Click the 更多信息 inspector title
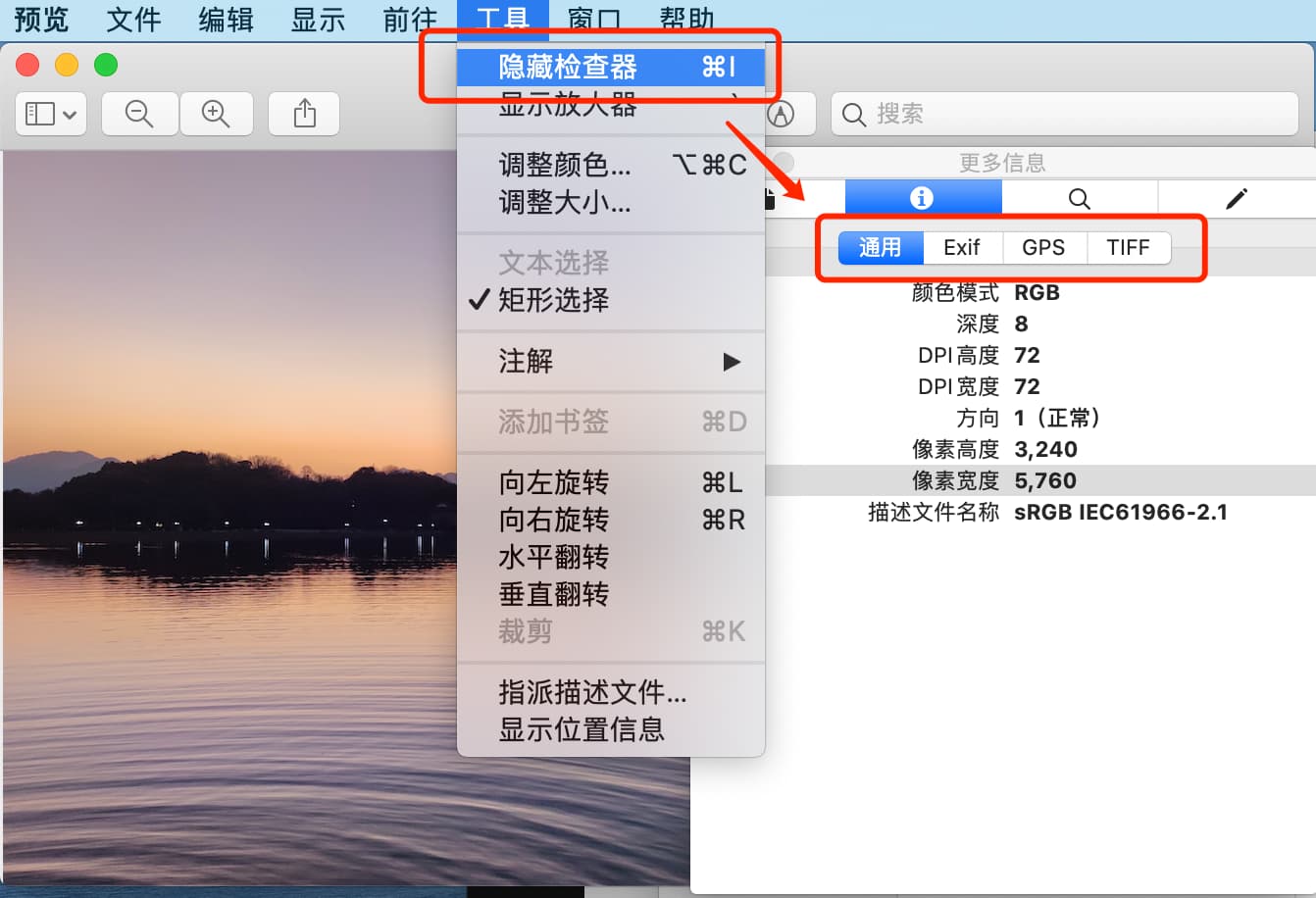The height and width of the screenshot is (898, 1316). pyautogui.click(x=1002, y=163)
